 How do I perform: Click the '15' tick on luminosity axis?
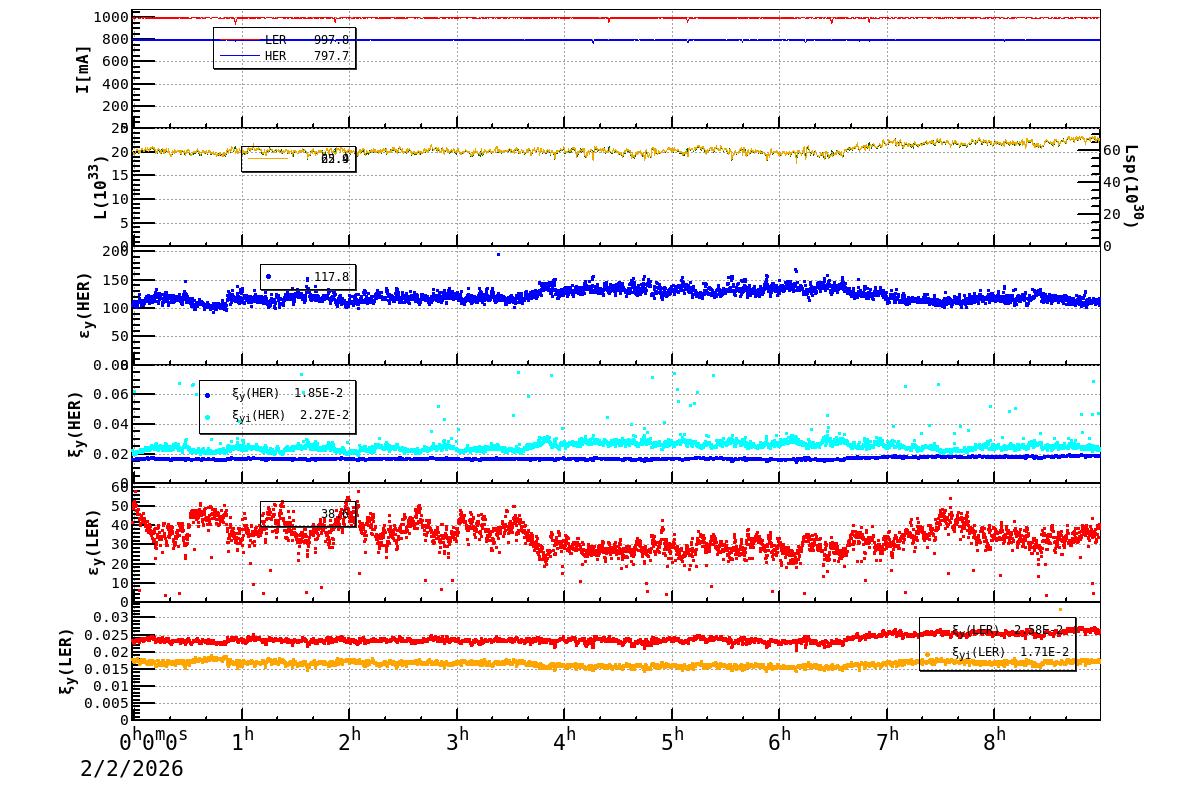pyautogui.click(x=120, y=176)
